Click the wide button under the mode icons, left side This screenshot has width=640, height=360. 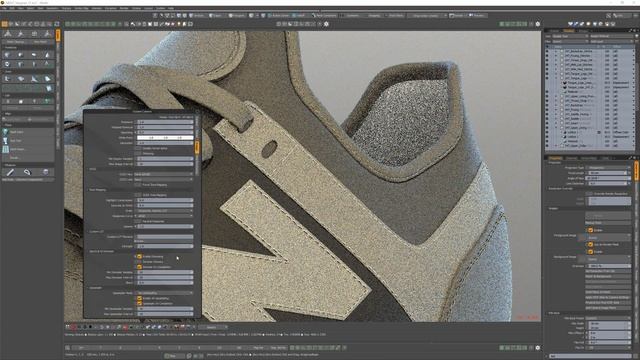pyautogui.click(x=15, y=42)
